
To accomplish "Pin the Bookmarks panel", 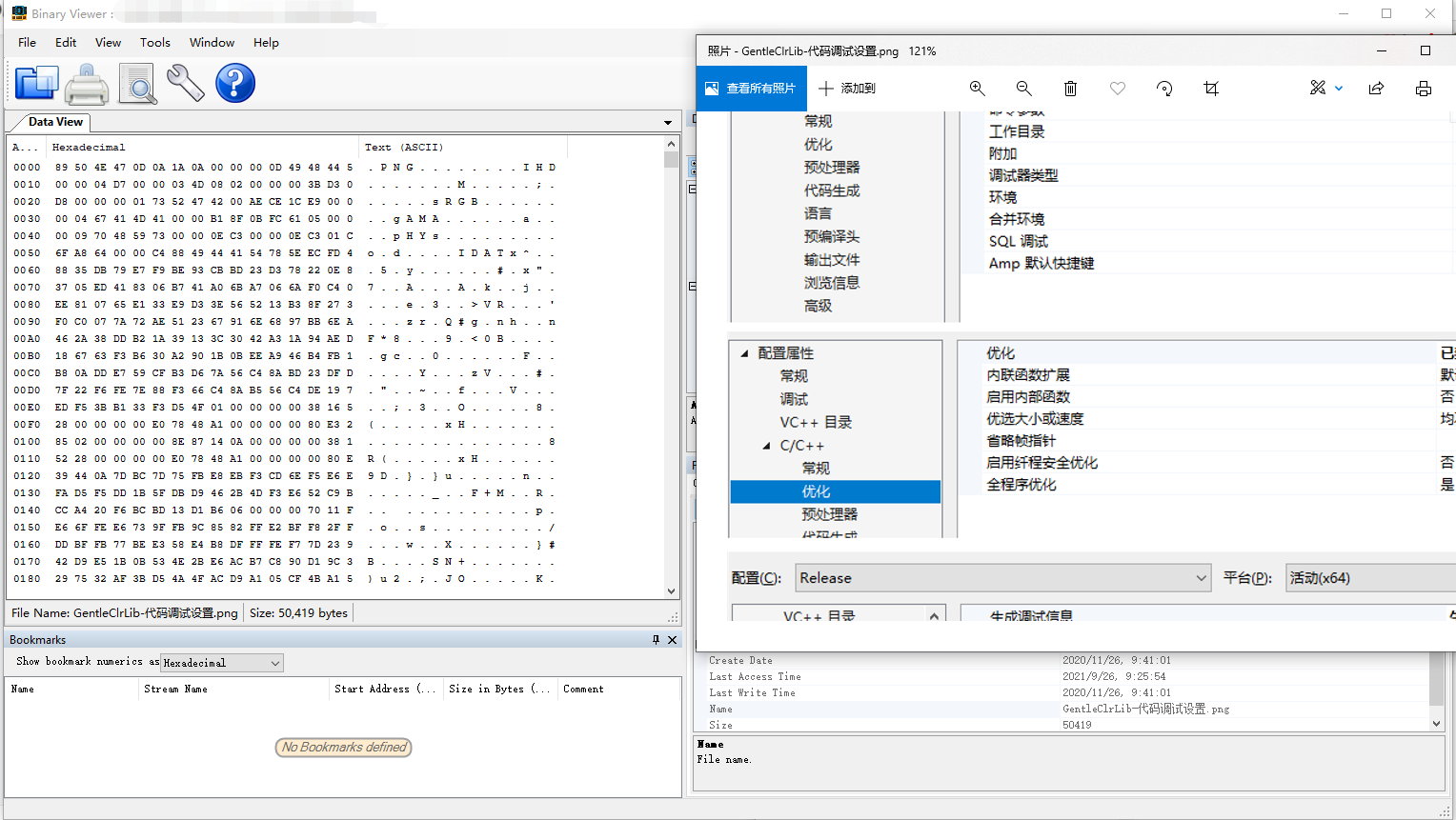I will [657, 639].
